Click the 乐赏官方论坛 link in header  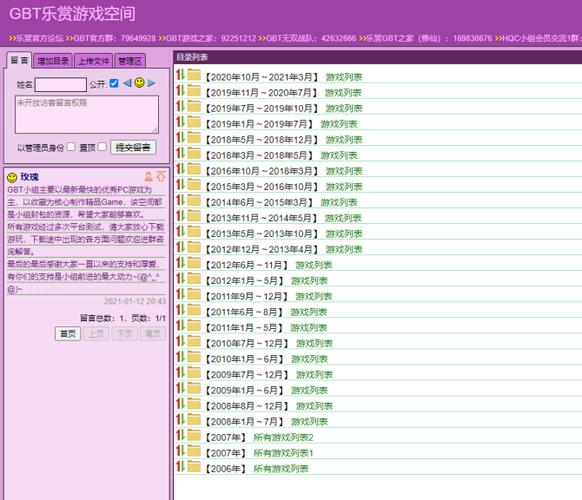[36, 38]
